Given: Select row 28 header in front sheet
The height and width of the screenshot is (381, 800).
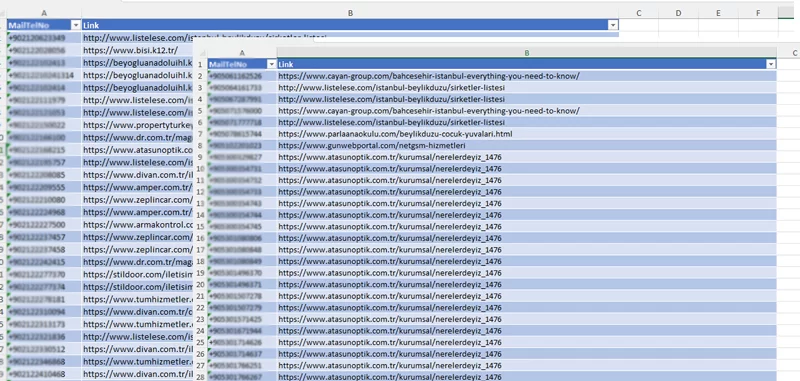Looking at the screenshot, I should coord(201,377).
